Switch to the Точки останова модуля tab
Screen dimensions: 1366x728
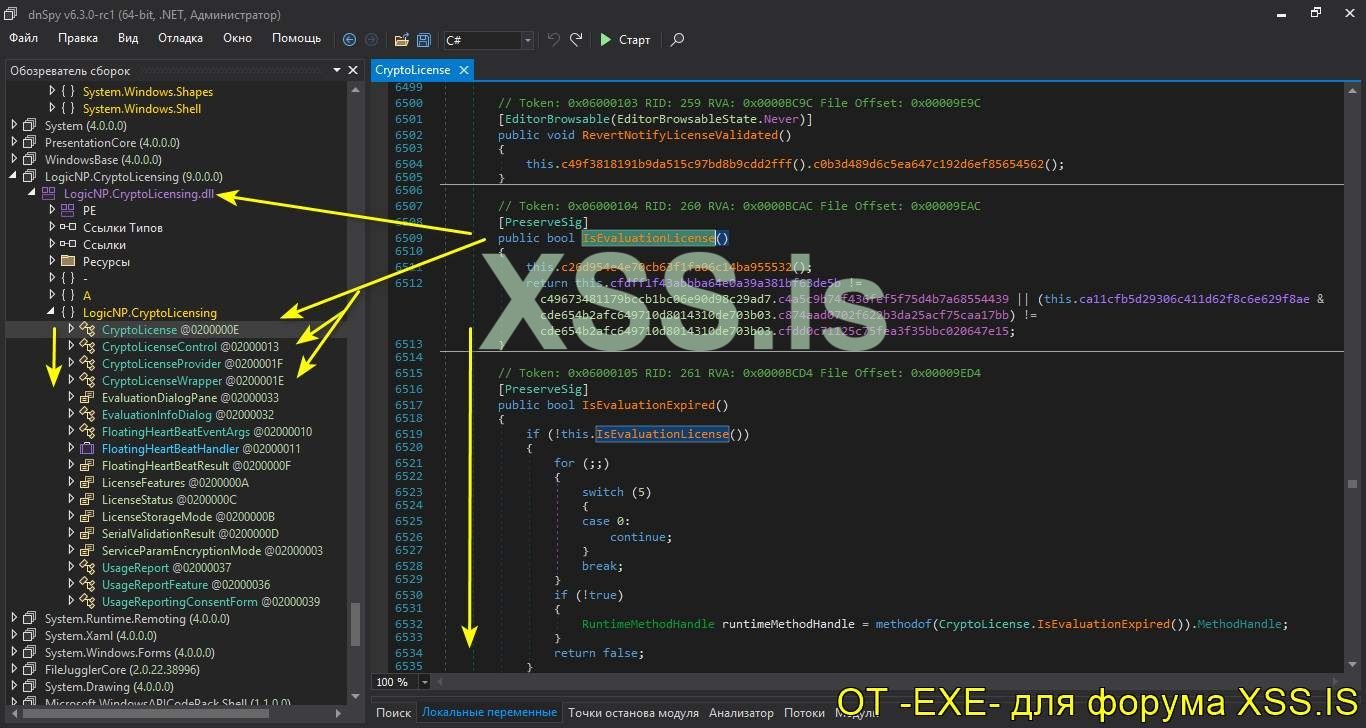tap(633, 713)
